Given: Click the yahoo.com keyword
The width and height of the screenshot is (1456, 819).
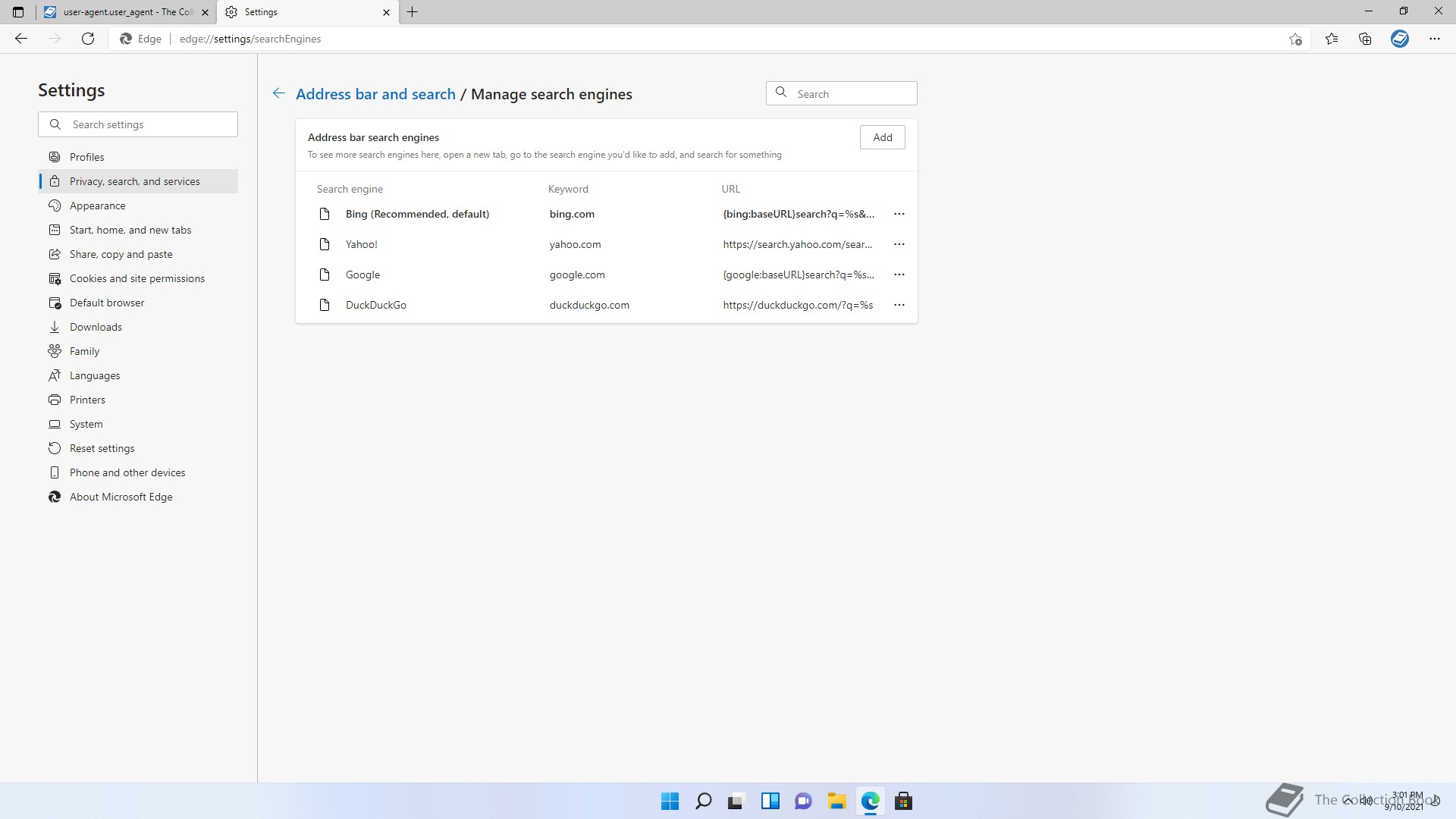Looking at the screenshot, I should (575, 244).
